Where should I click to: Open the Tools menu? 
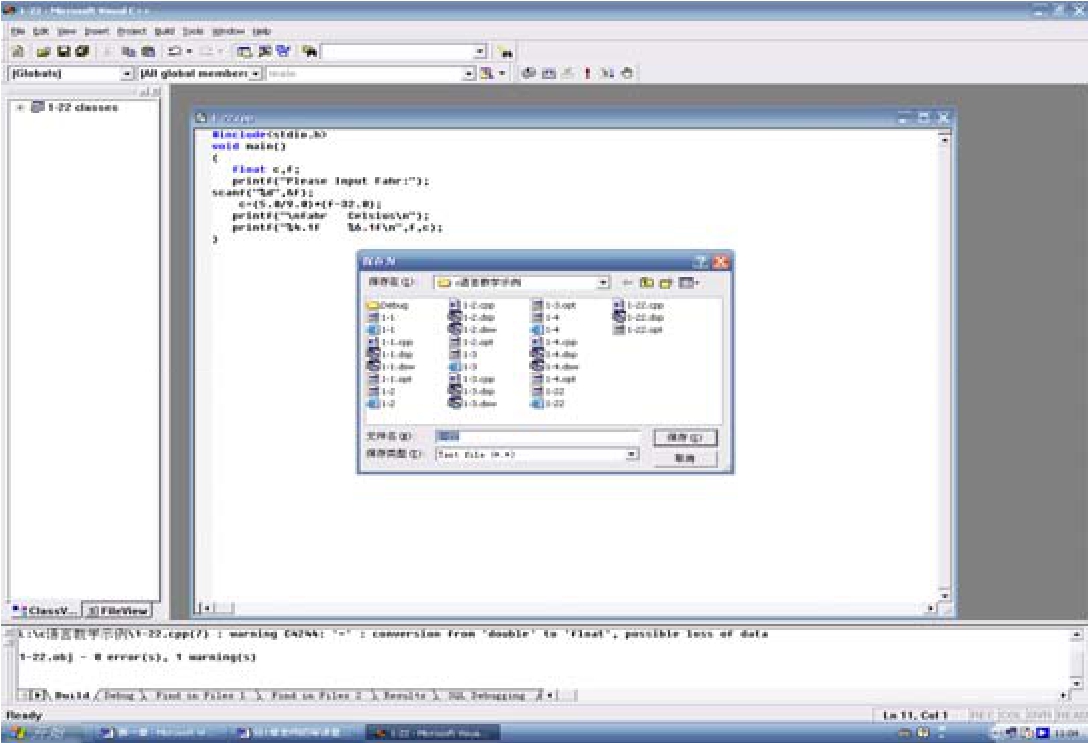193,31
